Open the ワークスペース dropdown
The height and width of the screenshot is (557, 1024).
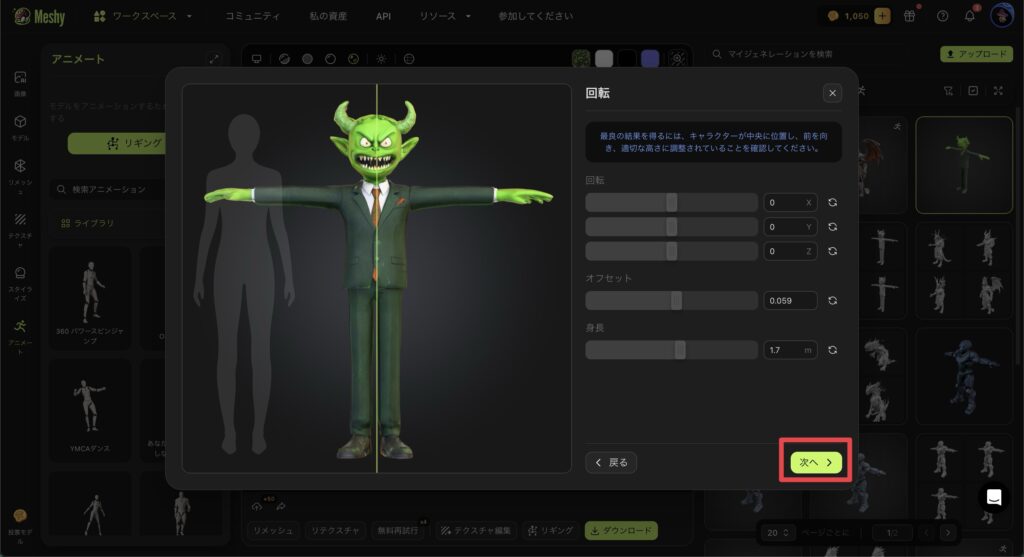pos(143,16)
